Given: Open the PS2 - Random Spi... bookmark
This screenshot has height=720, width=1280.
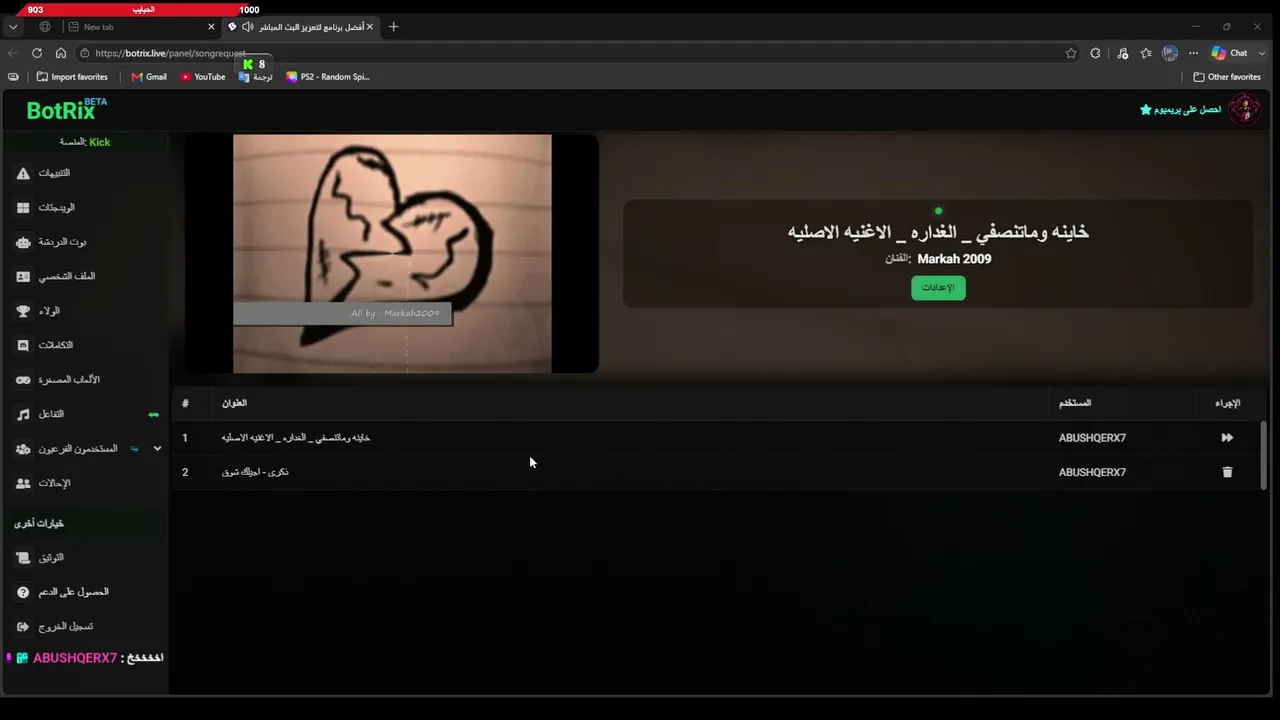Looking at the screenshot, I should click(x=328, y=77).
